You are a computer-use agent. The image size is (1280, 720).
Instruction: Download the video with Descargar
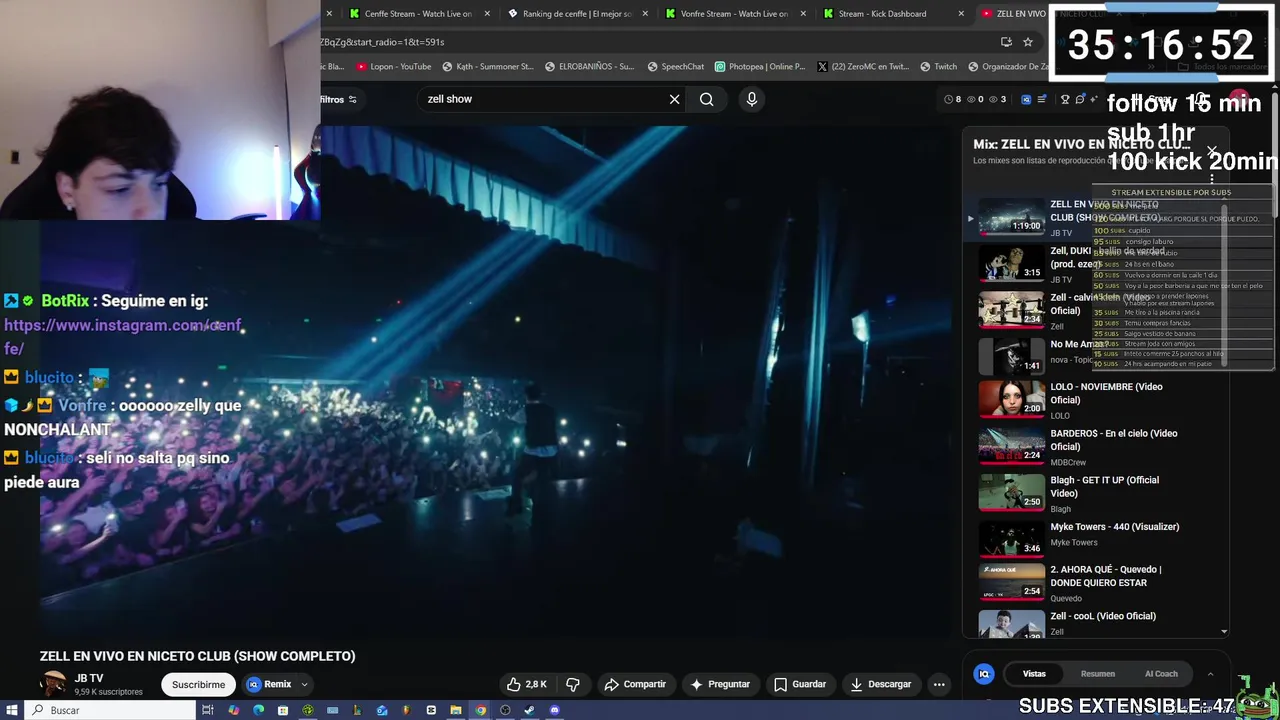coord(881,684)
